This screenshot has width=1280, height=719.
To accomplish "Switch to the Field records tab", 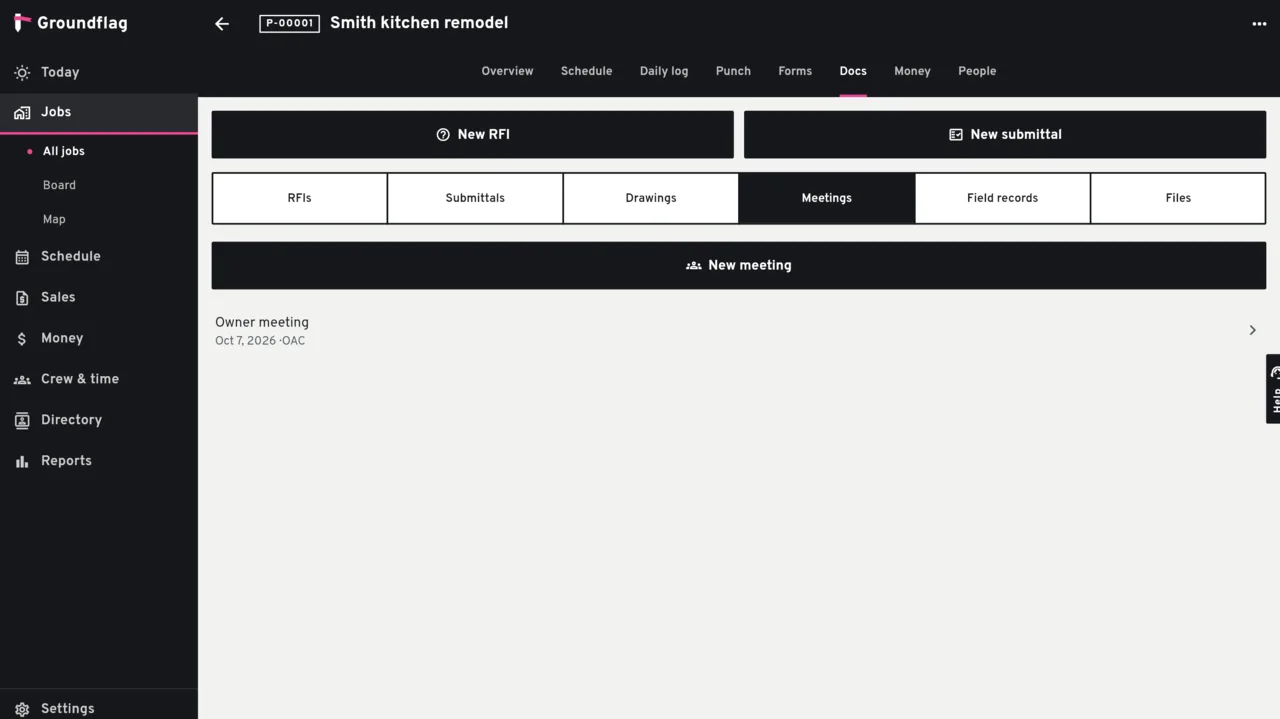I will 1002,198.
